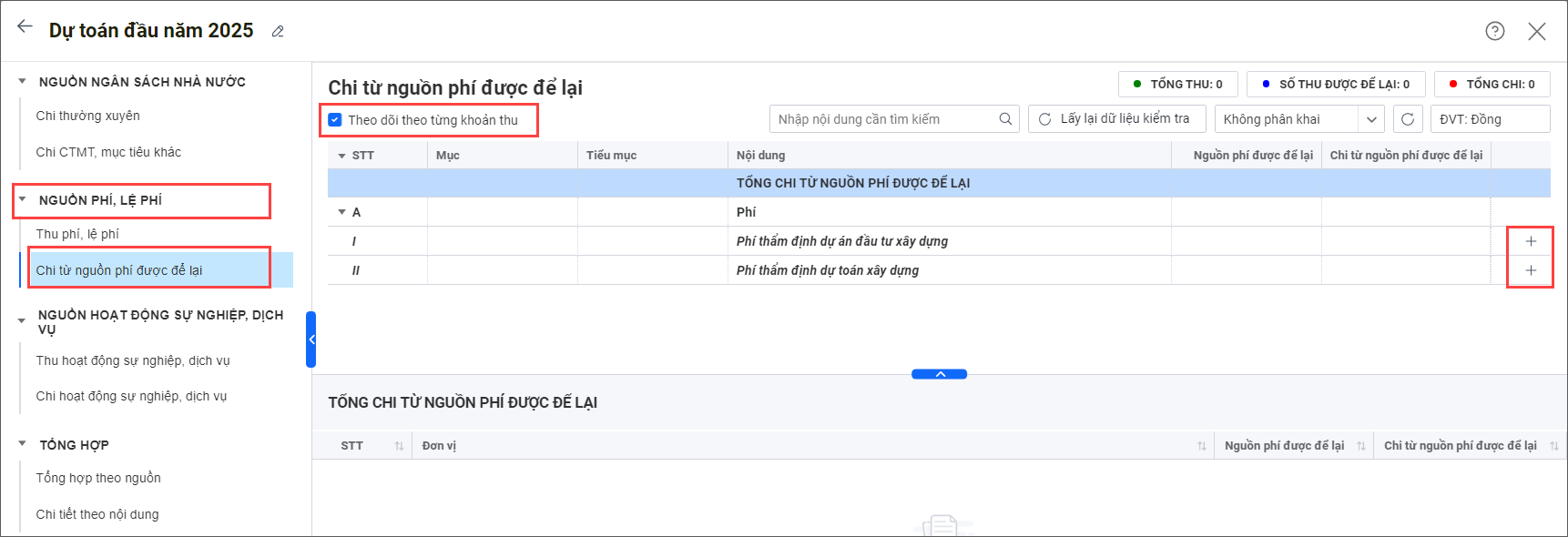
Task: Click the refresh icon next to Không phân khai
Action: pos(1407,119)
